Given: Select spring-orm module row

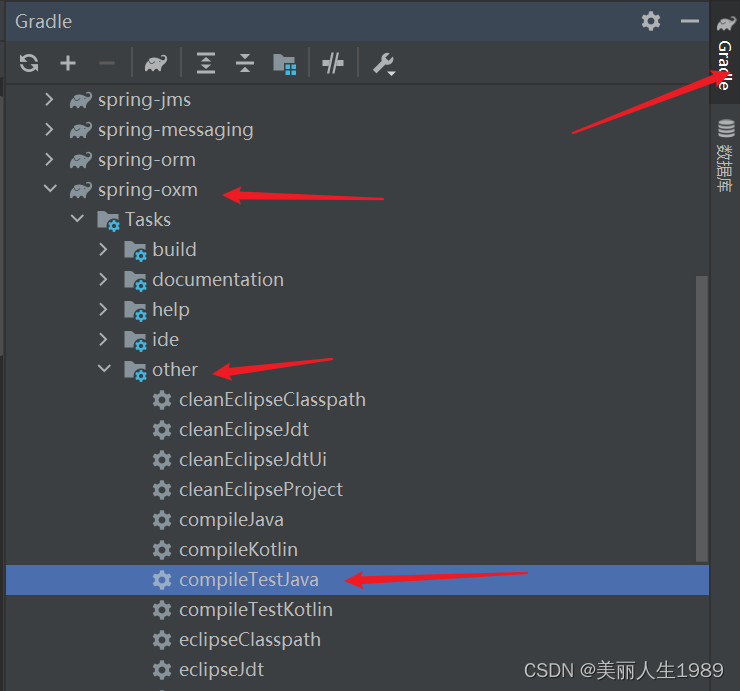Looking at the screenshot, I should click(x=357, y=160).
